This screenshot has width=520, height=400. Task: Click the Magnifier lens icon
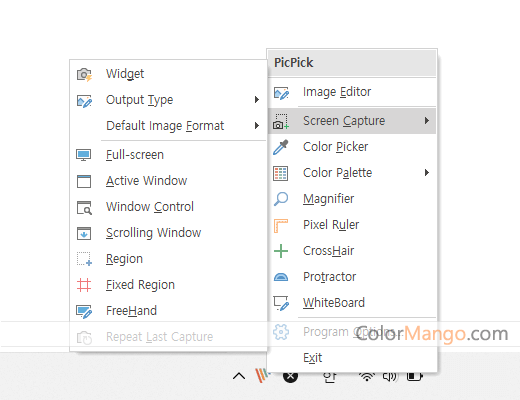[281, 199]
